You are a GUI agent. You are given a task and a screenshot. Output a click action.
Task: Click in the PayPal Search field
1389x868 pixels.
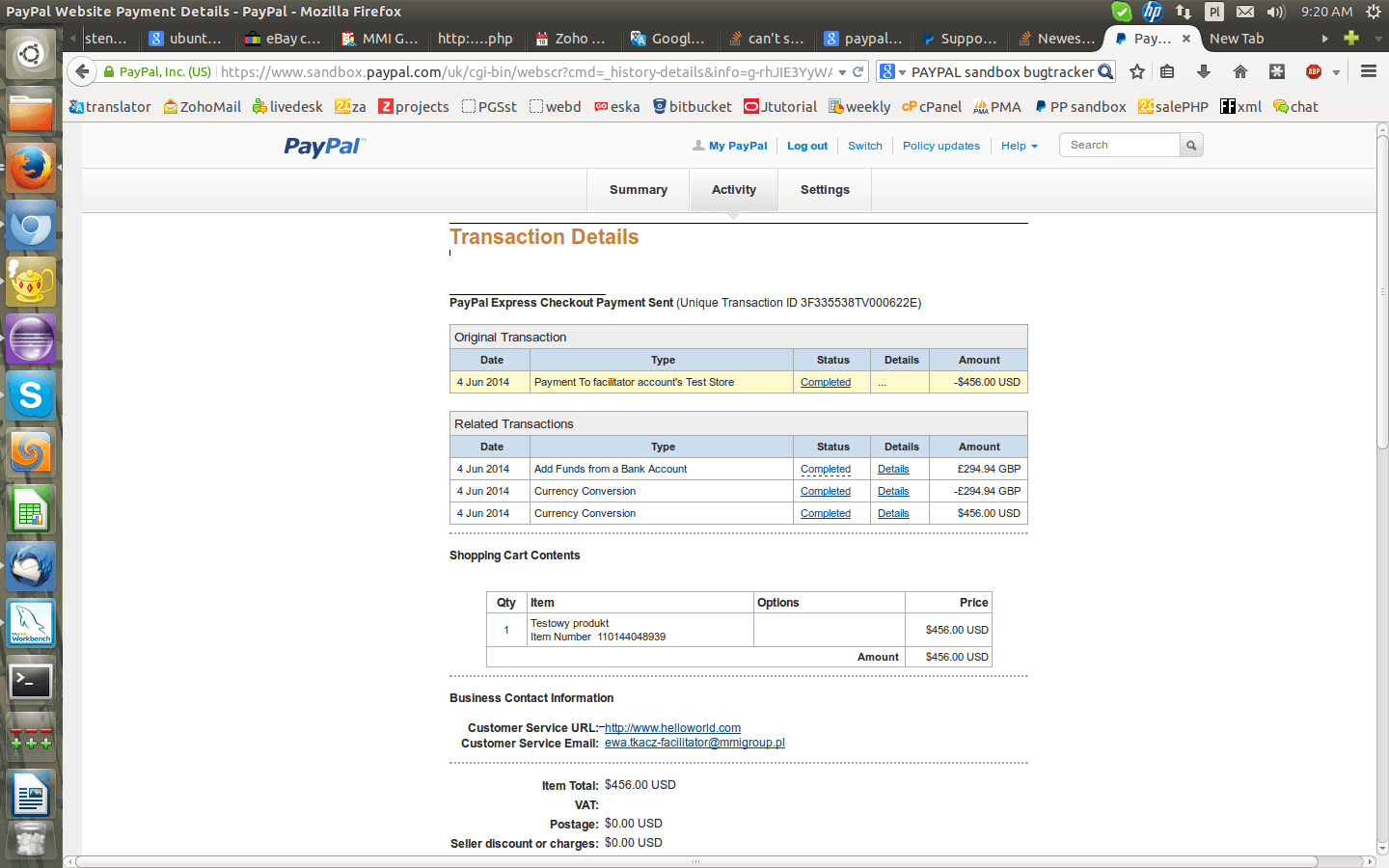pyautogui.click(x=1119, y=145)
